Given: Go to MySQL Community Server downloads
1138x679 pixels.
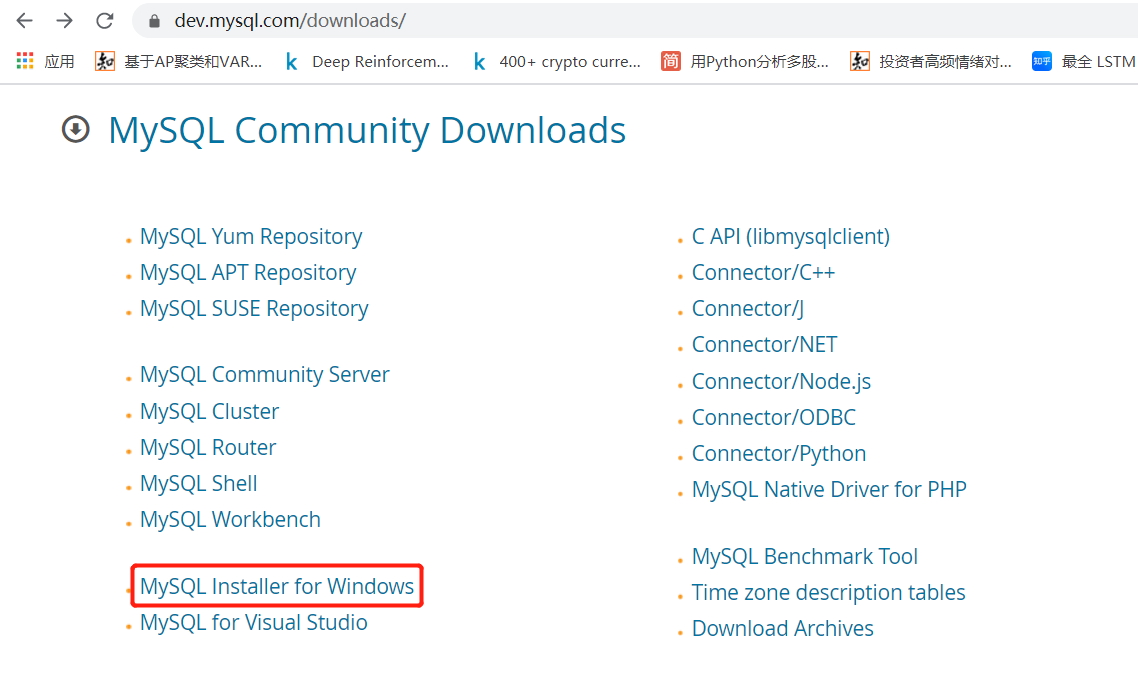Looking at the screenshot, I should 265,375.
